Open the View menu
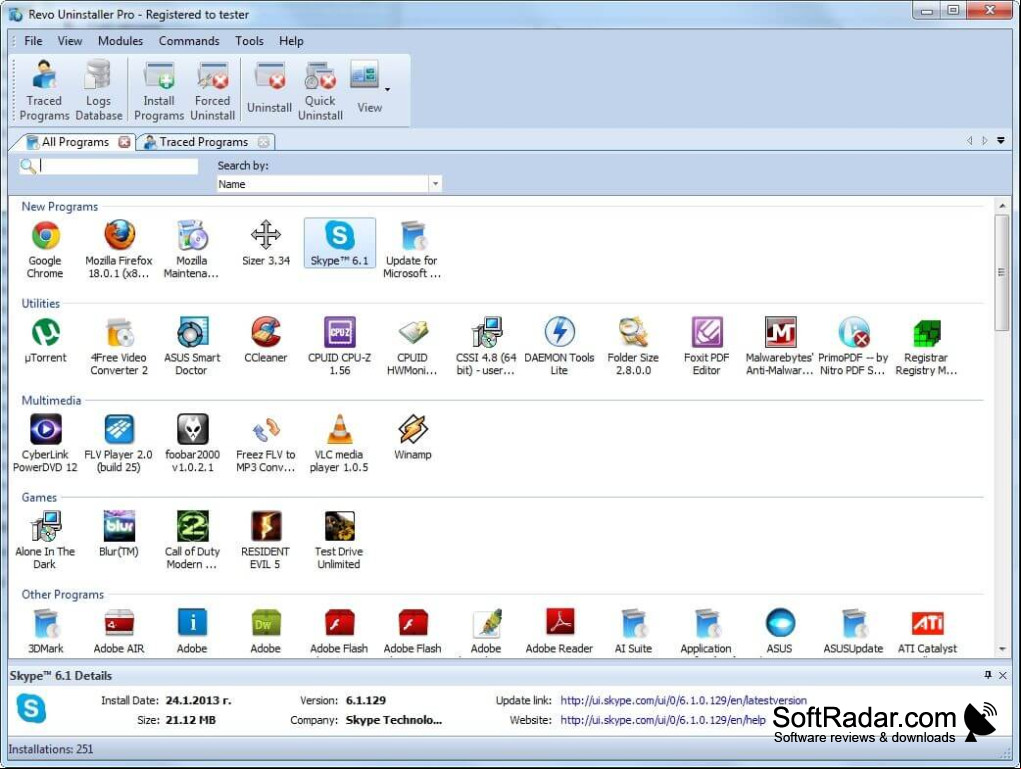 pyautogui.click(x=70, y=41)
